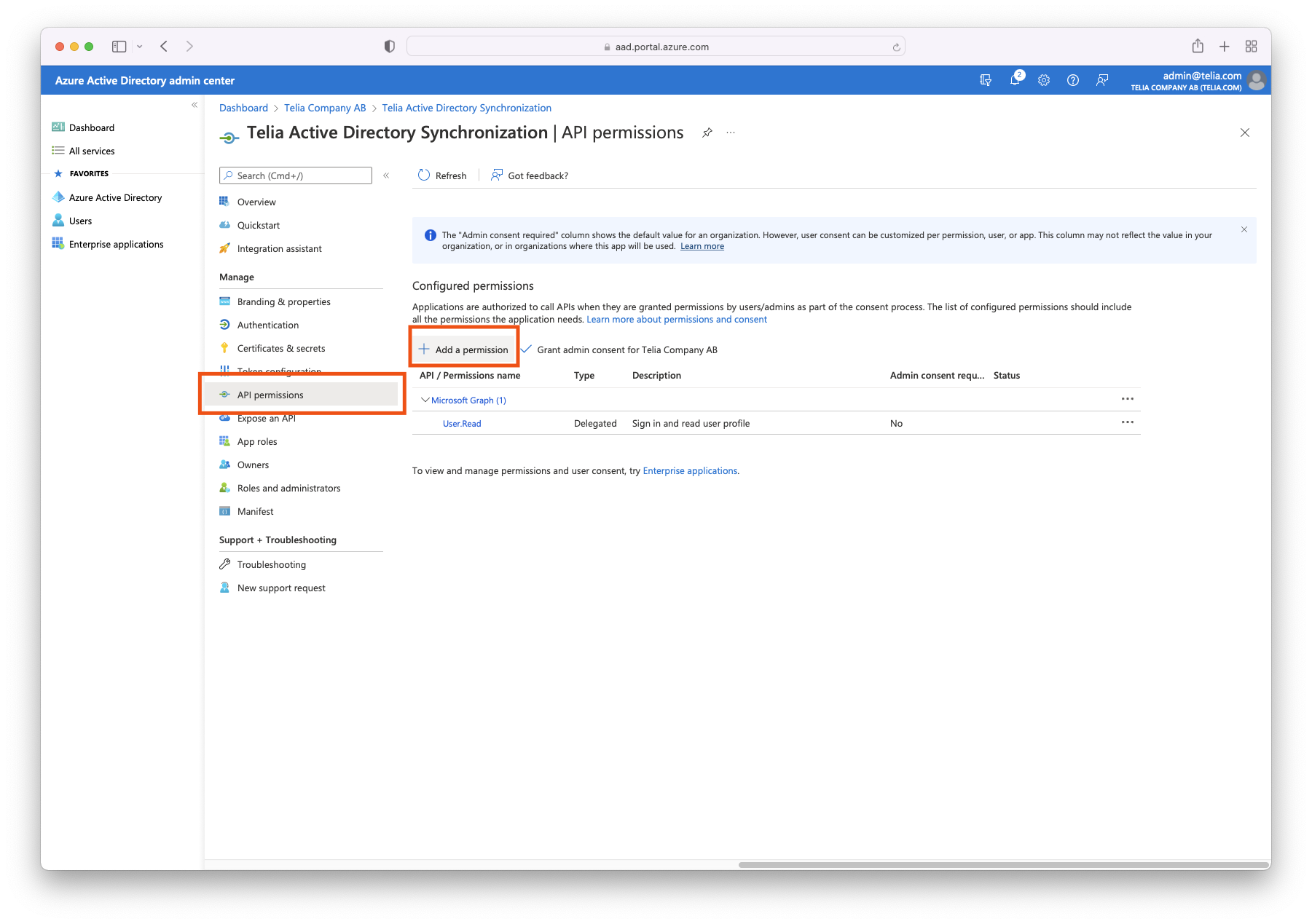Click the Refresh button

tap(442, 175)
